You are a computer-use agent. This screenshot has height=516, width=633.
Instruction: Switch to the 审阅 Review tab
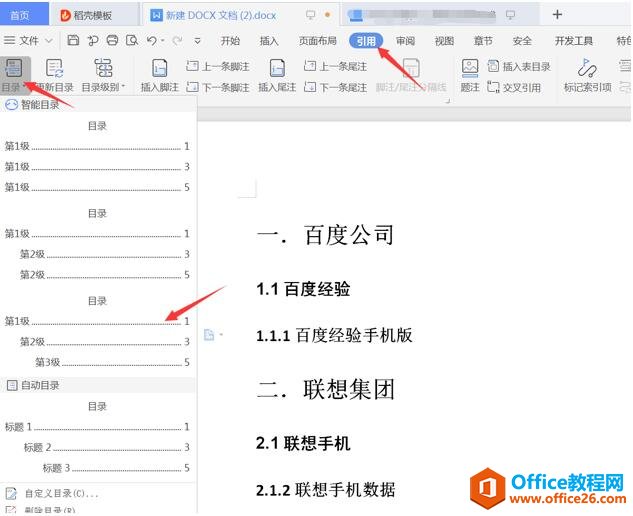click(405, 41)
